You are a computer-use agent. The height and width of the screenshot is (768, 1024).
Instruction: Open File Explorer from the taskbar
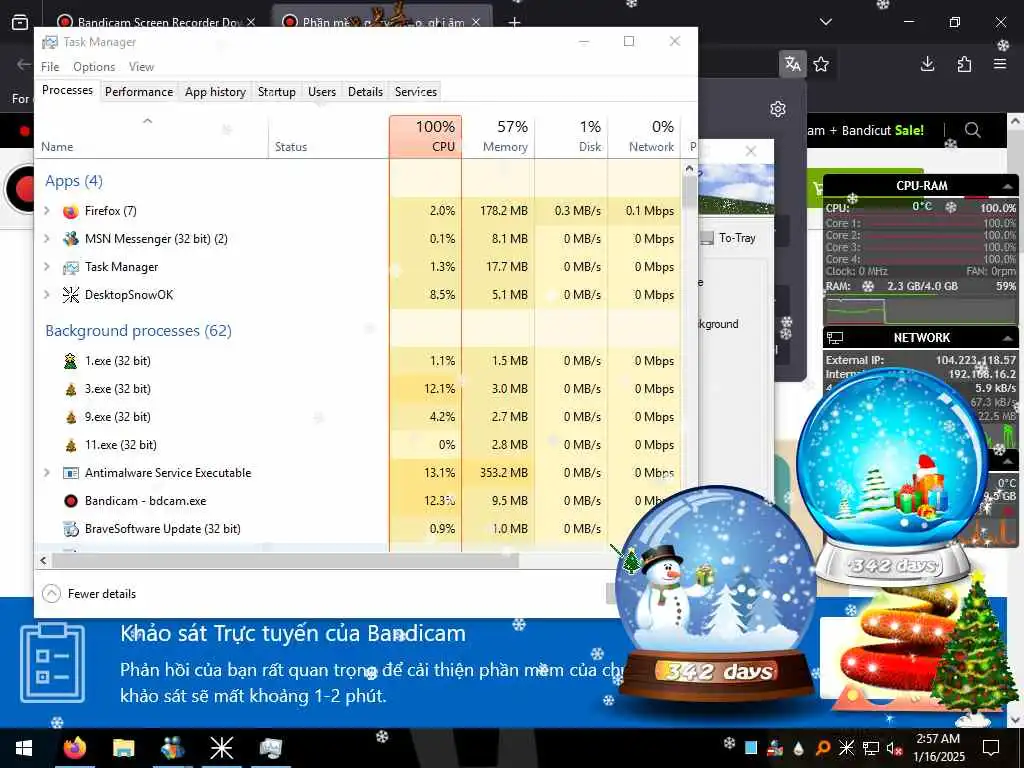[123, 748]
